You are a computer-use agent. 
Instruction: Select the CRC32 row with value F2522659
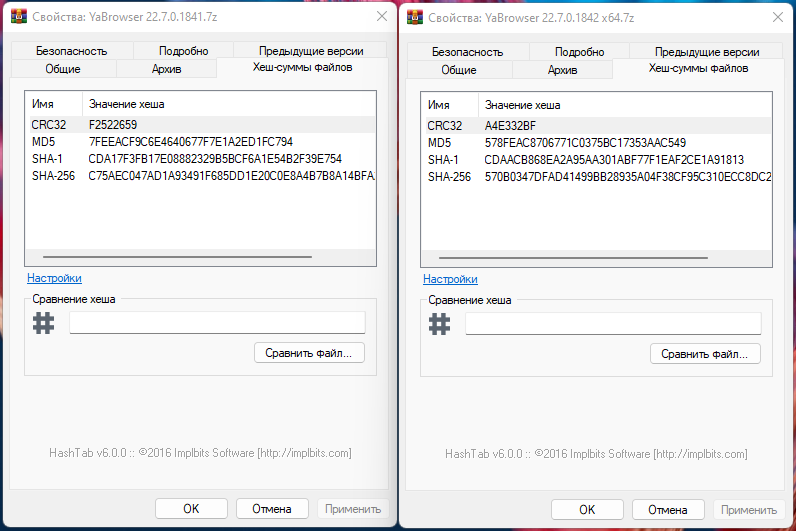112,125
